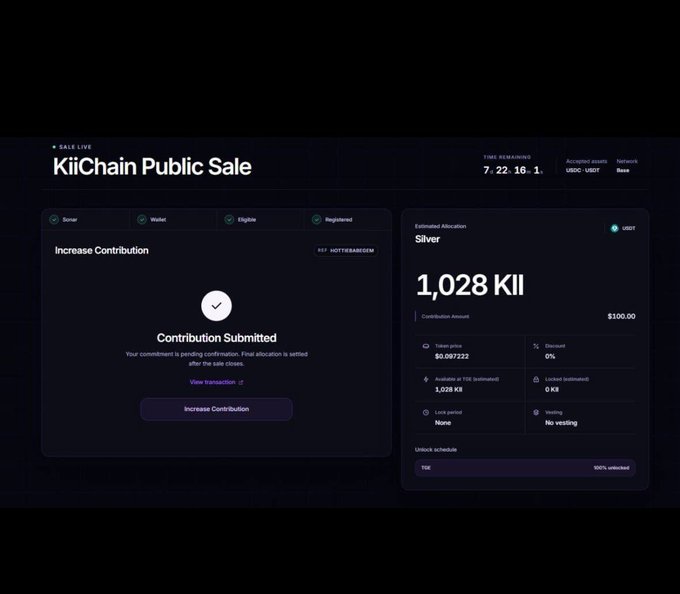Viewport: 680px width, 594px height.
Task: Click the Locked padlock icon
Action: [536, 379]
